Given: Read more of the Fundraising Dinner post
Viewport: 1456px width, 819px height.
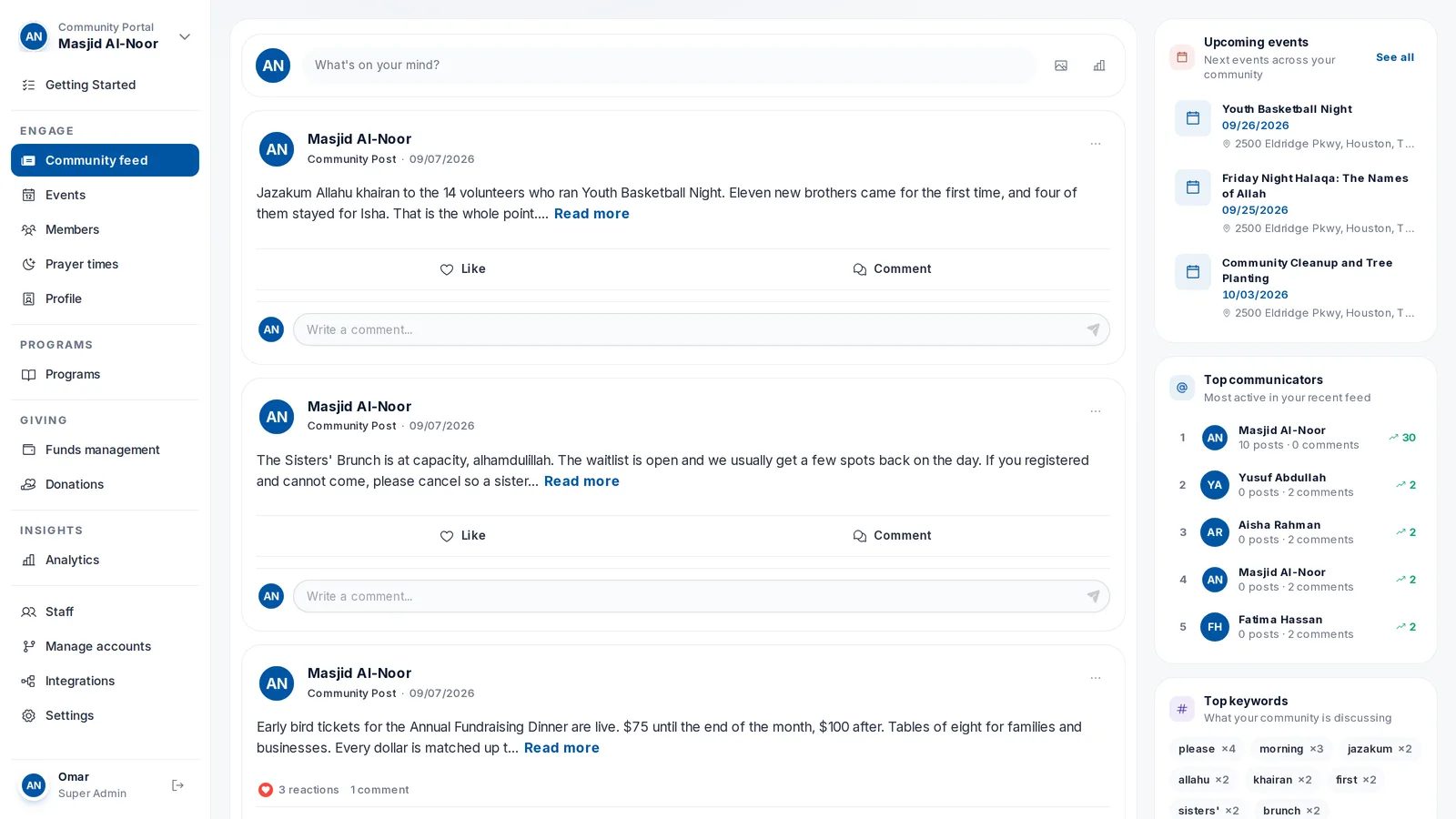Looking at the screenshot, I should pos(561,748).
